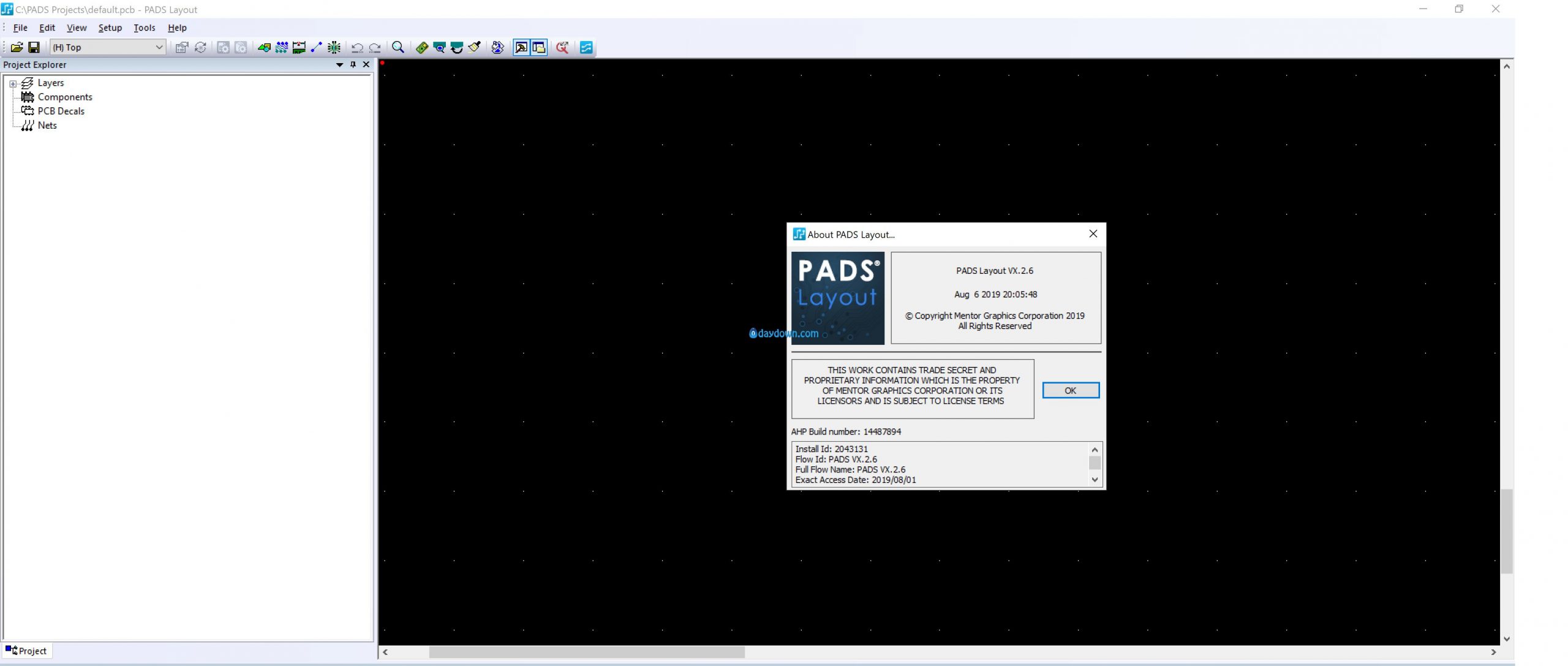Click the PADS Layout title bar app icon
This screenshot has height=666, width=1568.
click(7, 9)
